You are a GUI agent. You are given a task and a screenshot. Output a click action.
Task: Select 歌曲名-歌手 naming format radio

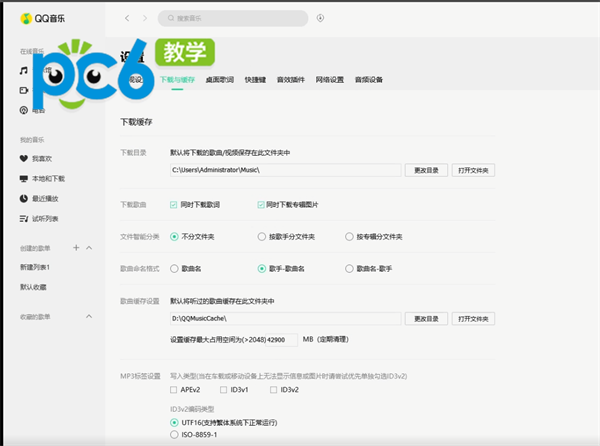click(349, 269)
